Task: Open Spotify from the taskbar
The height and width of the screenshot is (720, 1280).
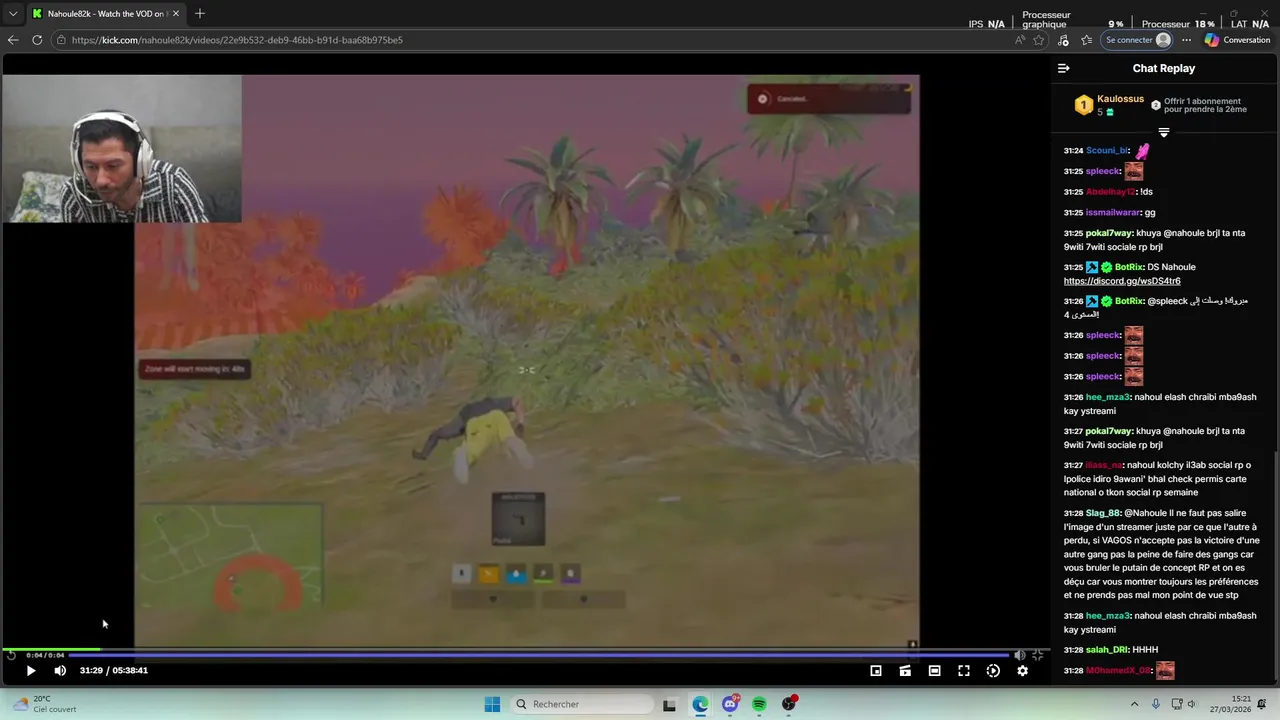Action: [x=759, y=704]
